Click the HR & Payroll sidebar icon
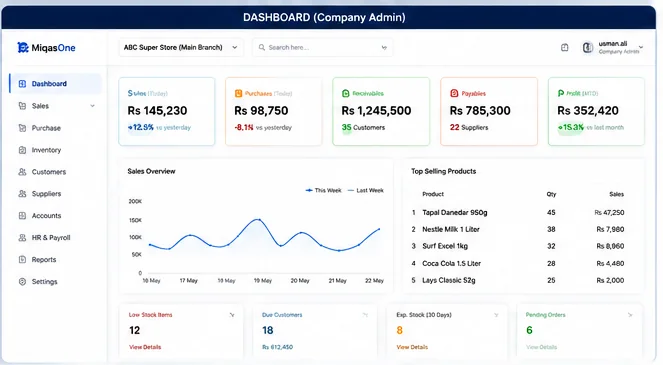Screen dimensions: 663x365 [22, 238]
